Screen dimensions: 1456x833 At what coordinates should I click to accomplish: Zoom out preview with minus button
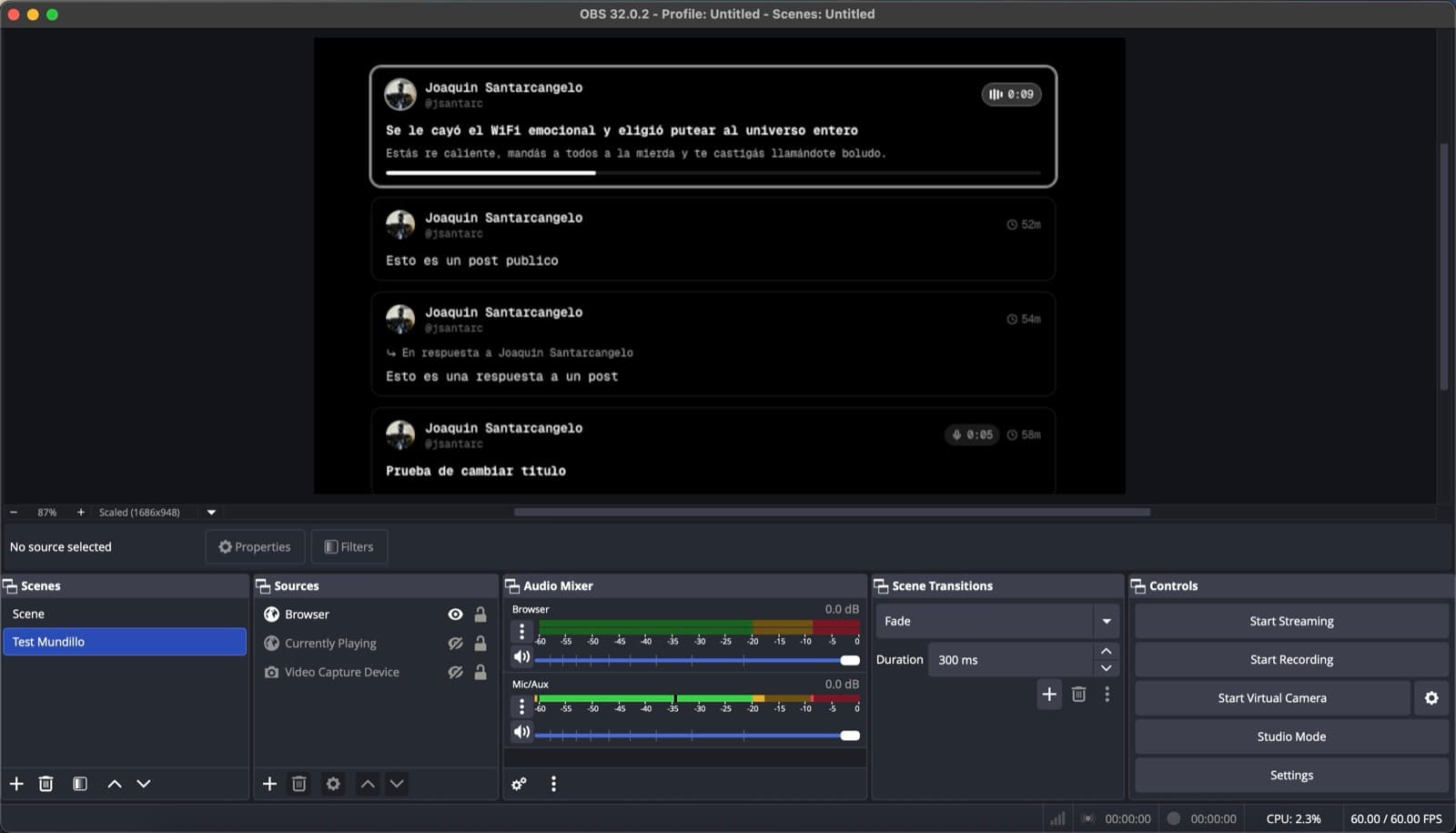pyautogui.click(x=14, y=513)
